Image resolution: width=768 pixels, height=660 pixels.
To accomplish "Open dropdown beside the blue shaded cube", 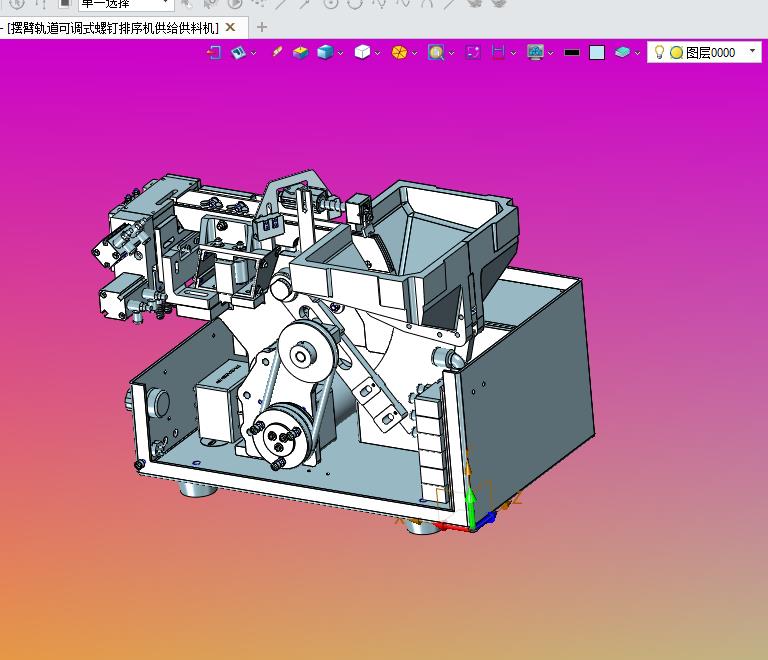I will pos(340,53).
